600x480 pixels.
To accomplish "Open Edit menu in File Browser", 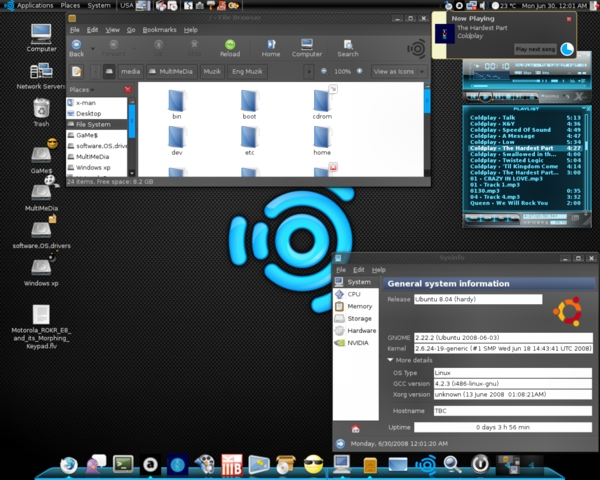I will (x=92, y=30).
